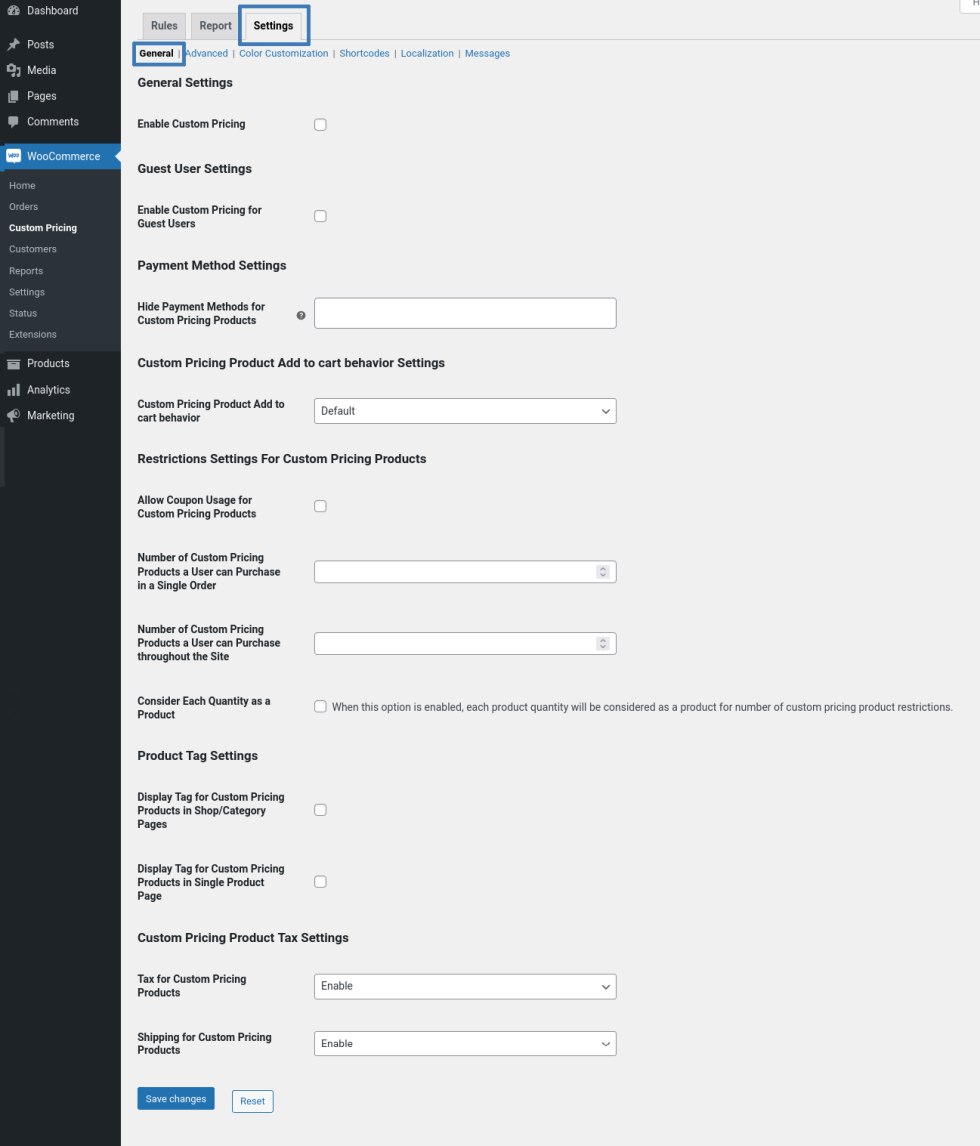The width and height of the screenshot is (980, 1146).
Task: Click the Save changes button
Action: (x=176, y=1099)
